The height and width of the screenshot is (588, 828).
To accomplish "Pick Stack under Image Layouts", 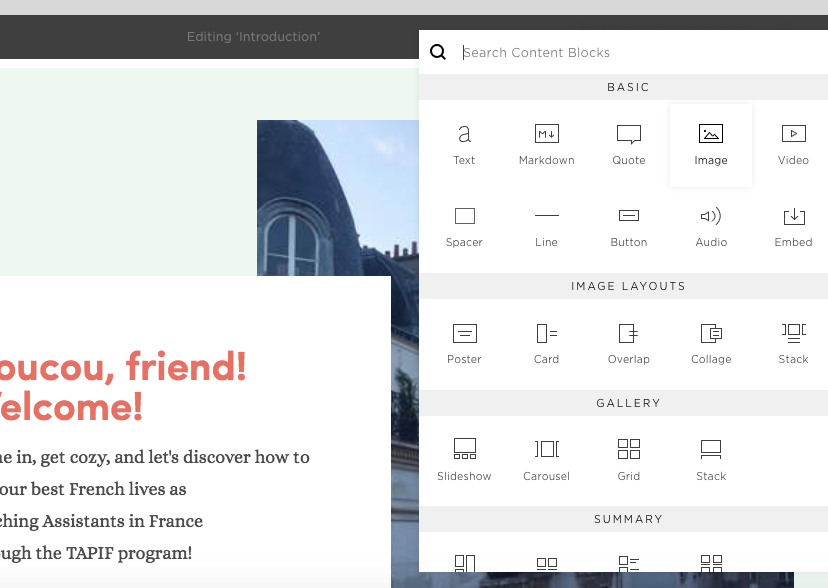I will click(793, 344).
